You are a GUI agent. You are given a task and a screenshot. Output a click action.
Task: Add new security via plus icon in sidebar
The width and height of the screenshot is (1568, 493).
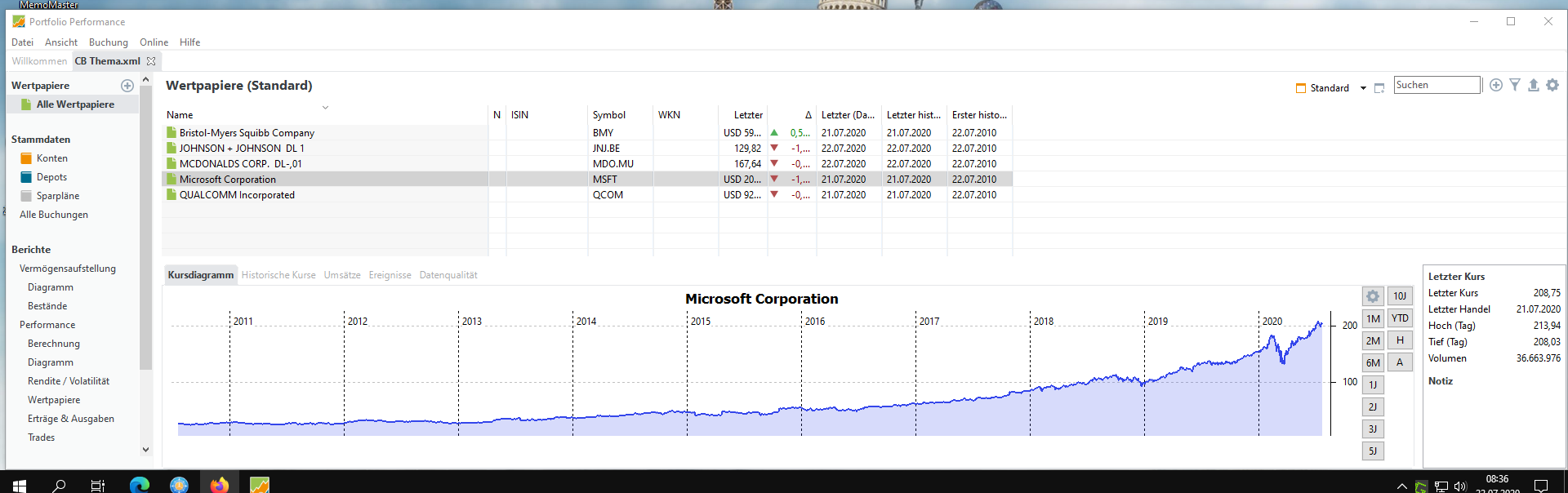click(x=127, y=86)
